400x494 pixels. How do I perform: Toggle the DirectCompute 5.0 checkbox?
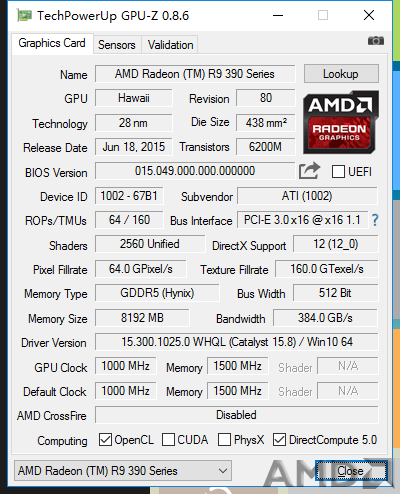coord(279,440)
